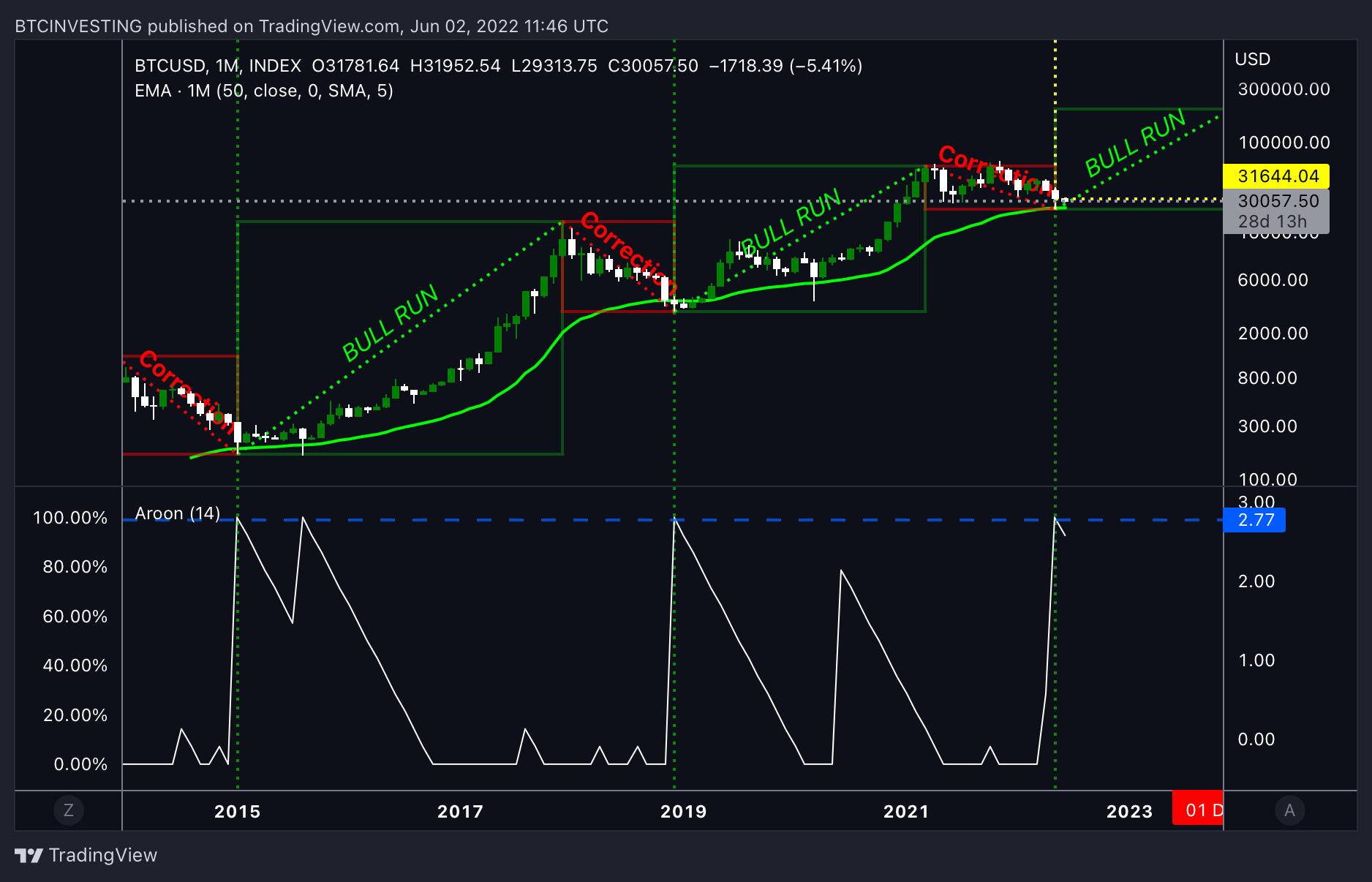This screenshot has width=1372, height=882.
Task: Click the USD currency label
Action: (1253, 59)
